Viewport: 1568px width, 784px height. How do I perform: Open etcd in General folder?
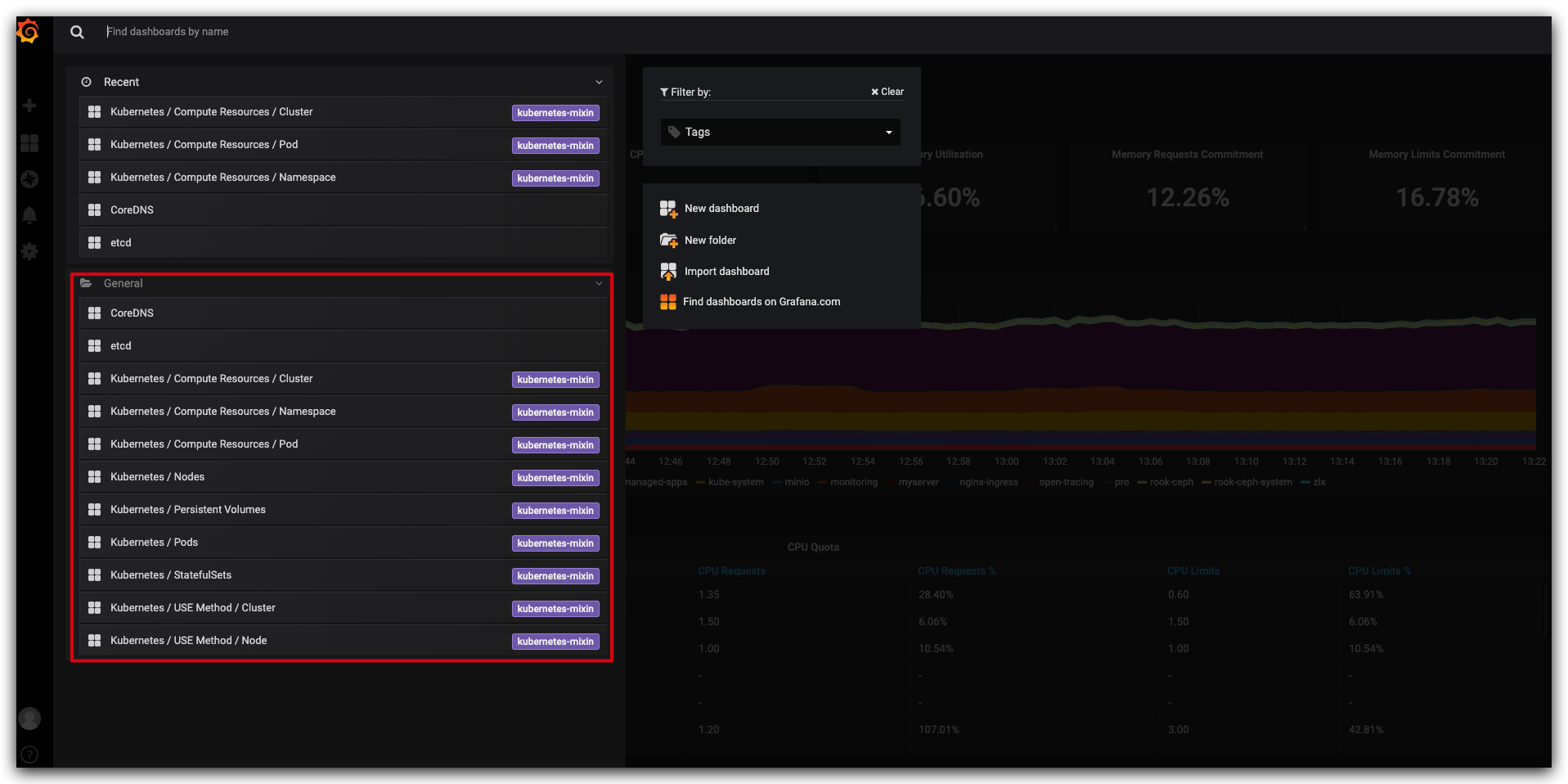[x=344, y=346]
